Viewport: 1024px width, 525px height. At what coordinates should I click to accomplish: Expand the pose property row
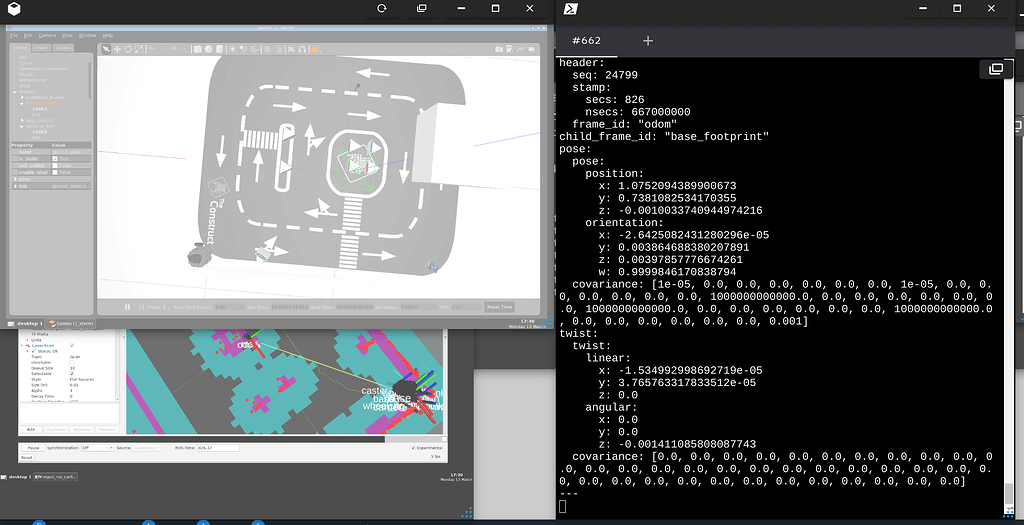pyautogui.click(x=15, y=179)
